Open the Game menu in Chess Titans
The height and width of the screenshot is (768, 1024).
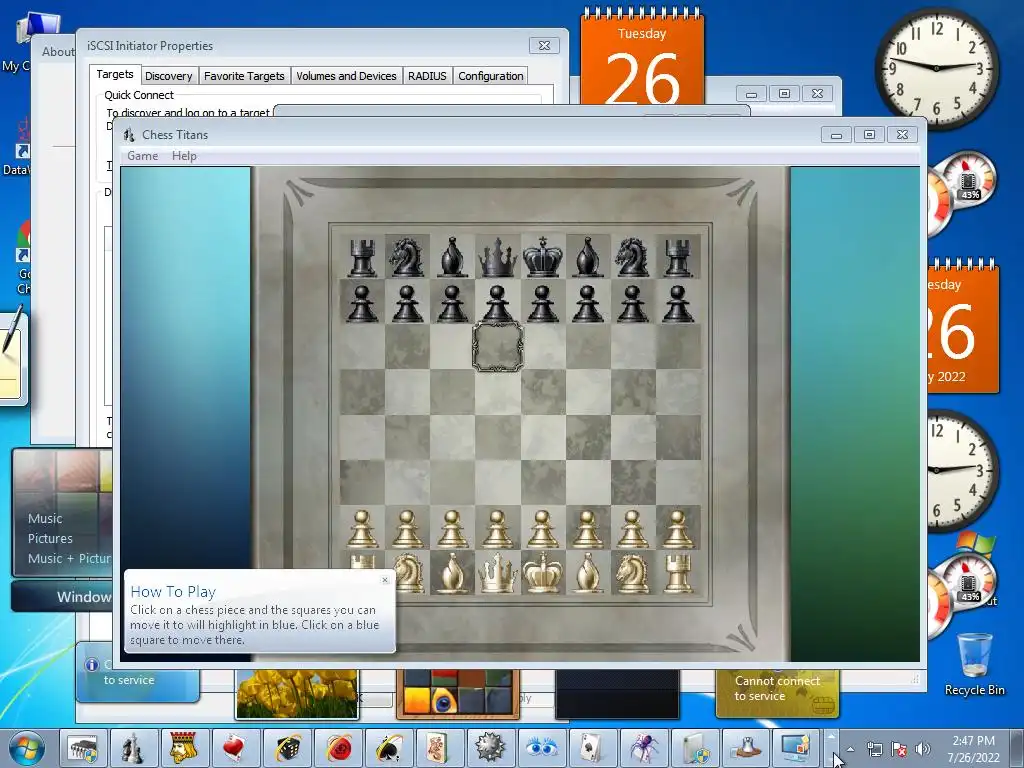click(142, 155)
